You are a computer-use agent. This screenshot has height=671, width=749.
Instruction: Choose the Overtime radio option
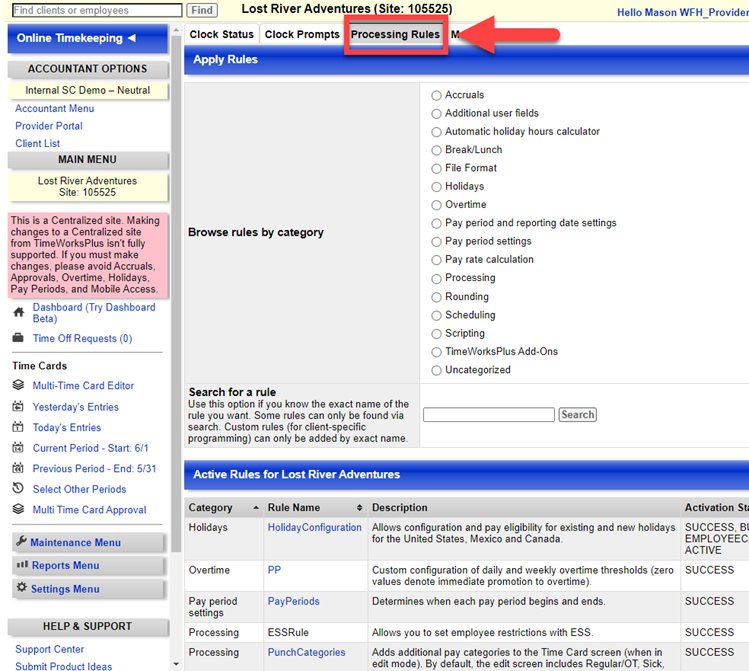click(436, 205)
